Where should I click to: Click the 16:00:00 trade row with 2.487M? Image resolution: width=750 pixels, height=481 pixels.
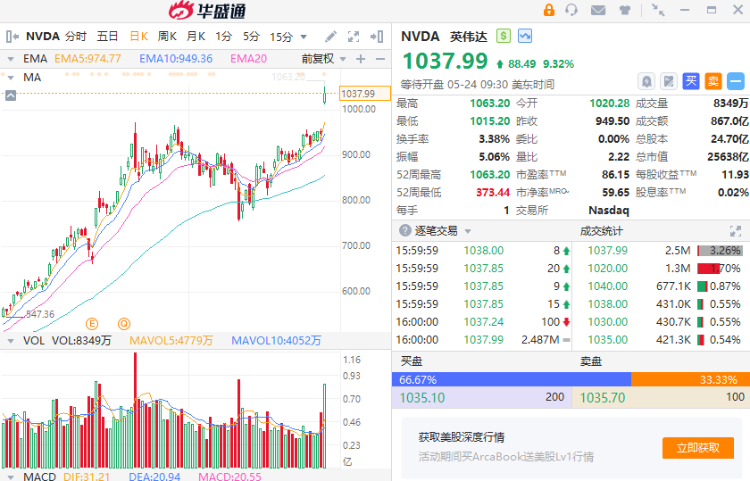pyautogui.click(x=483, y=340)
